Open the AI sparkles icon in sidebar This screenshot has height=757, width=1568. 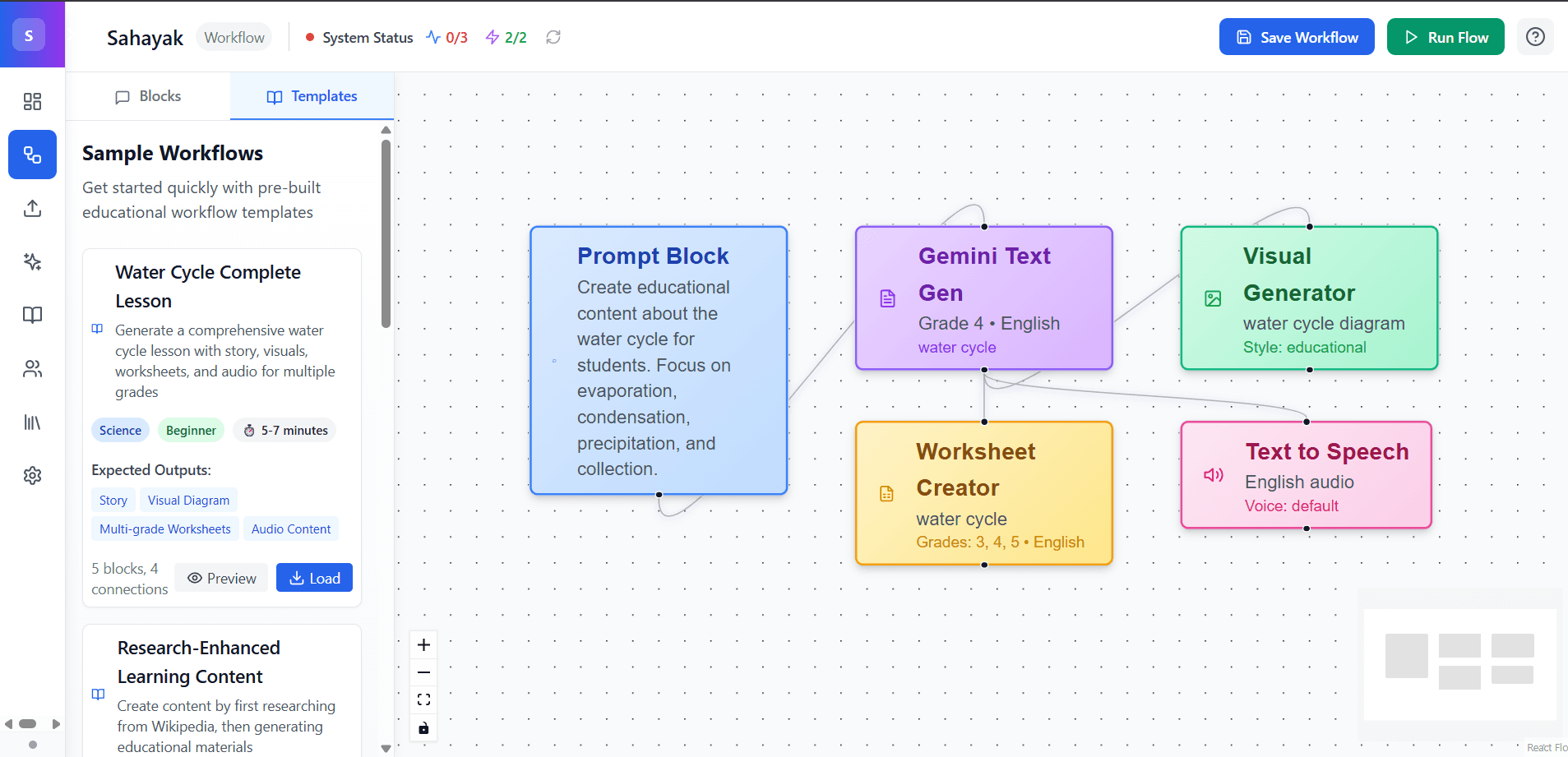click(x=32, y=261)
